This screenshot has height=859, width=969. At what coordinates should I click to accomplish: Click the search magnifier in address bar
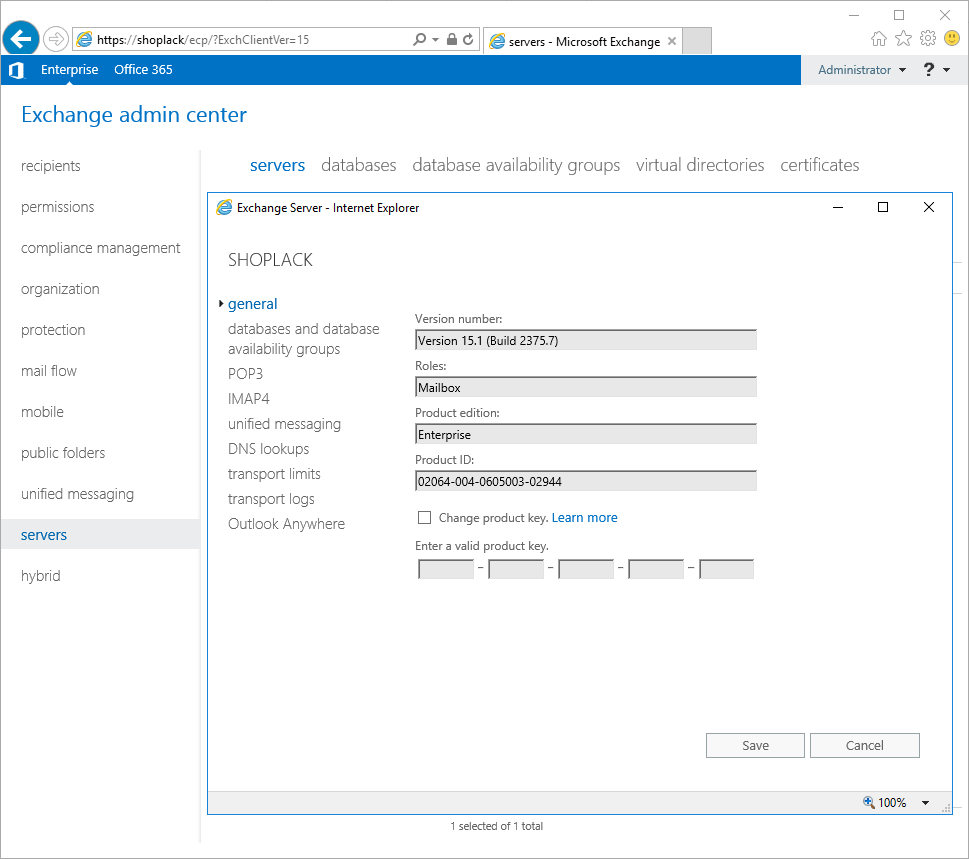(420, 40)
